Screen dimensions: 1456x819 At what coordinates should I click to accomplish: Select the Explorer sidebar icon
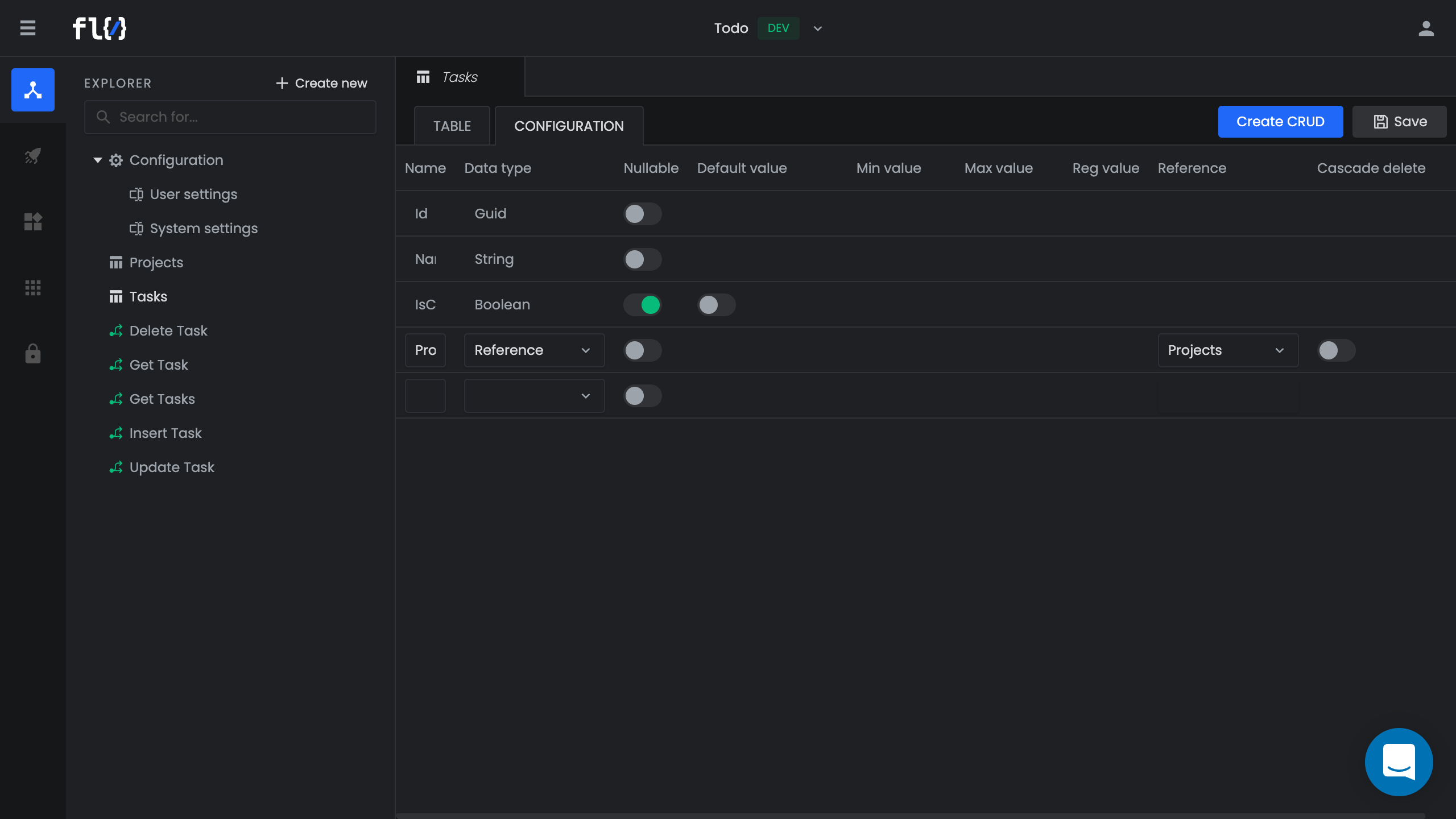point(33,90)
